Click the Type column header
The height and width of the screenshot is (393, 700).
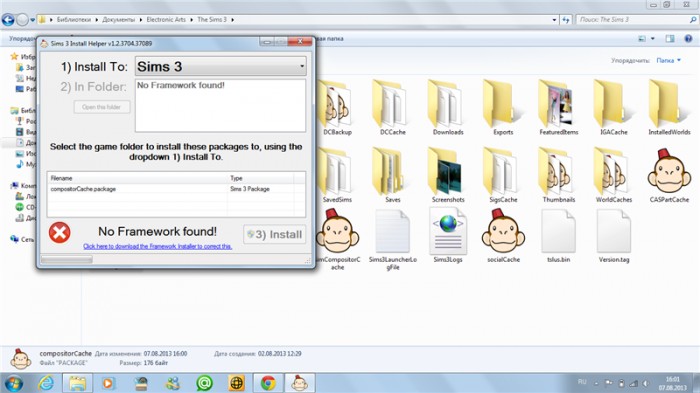pyautogui.click(x=261, y=178)
